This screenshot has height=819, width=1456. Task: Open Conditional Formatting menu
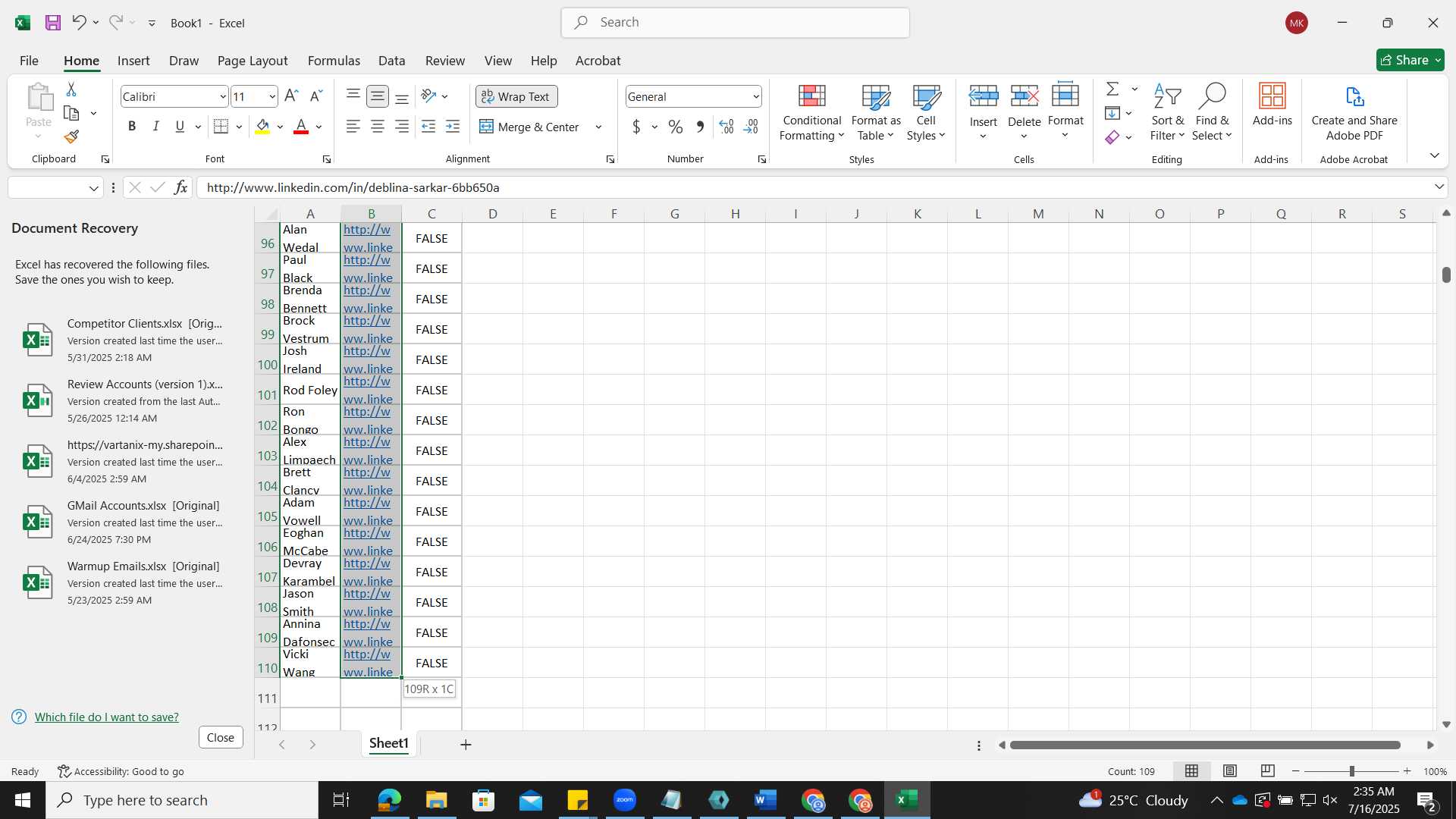811,113
